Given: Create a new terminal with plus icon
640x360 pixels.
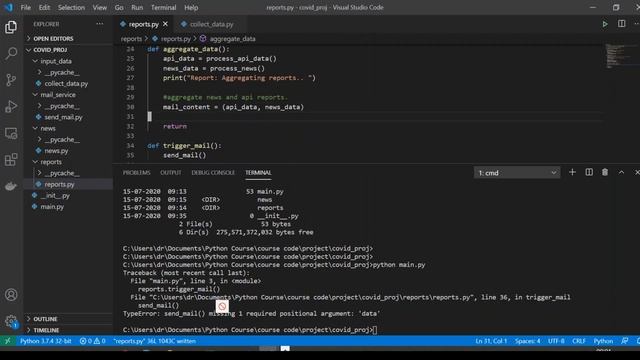Looking at the screenshot, I should pos(572,172).
